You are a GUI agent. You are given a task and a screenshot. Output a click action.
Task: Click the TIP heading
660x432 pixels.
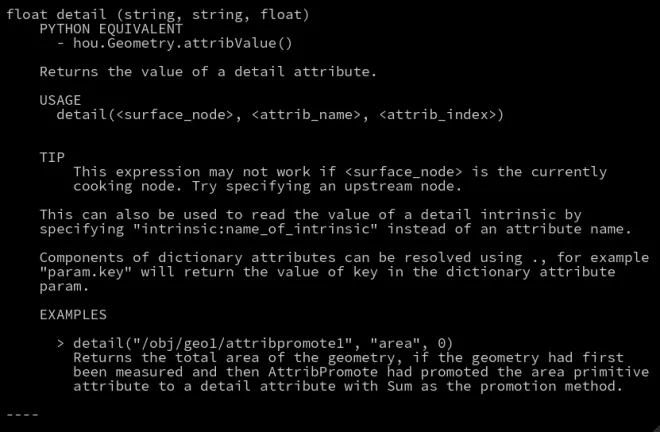point(52,157)
